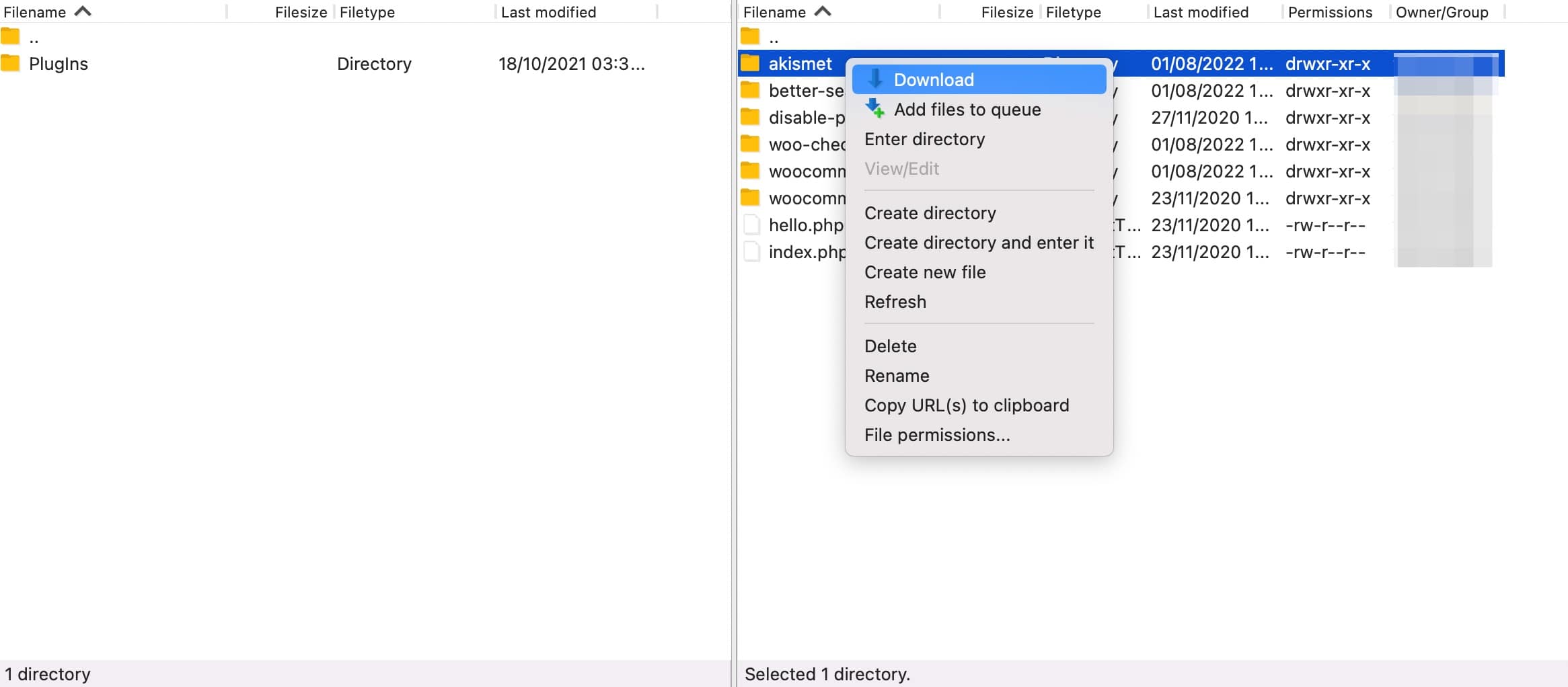1568x687 pixels.
Task: Select the Rename option
Action: [x=897, y=375]
